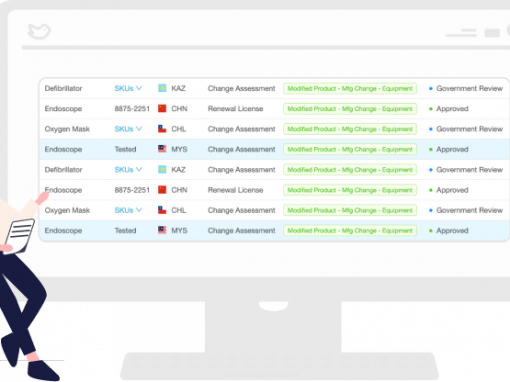Viewport: 510px width, 382px height.
Task: Click green status dot of first Approved row
Action: [431, 109]
